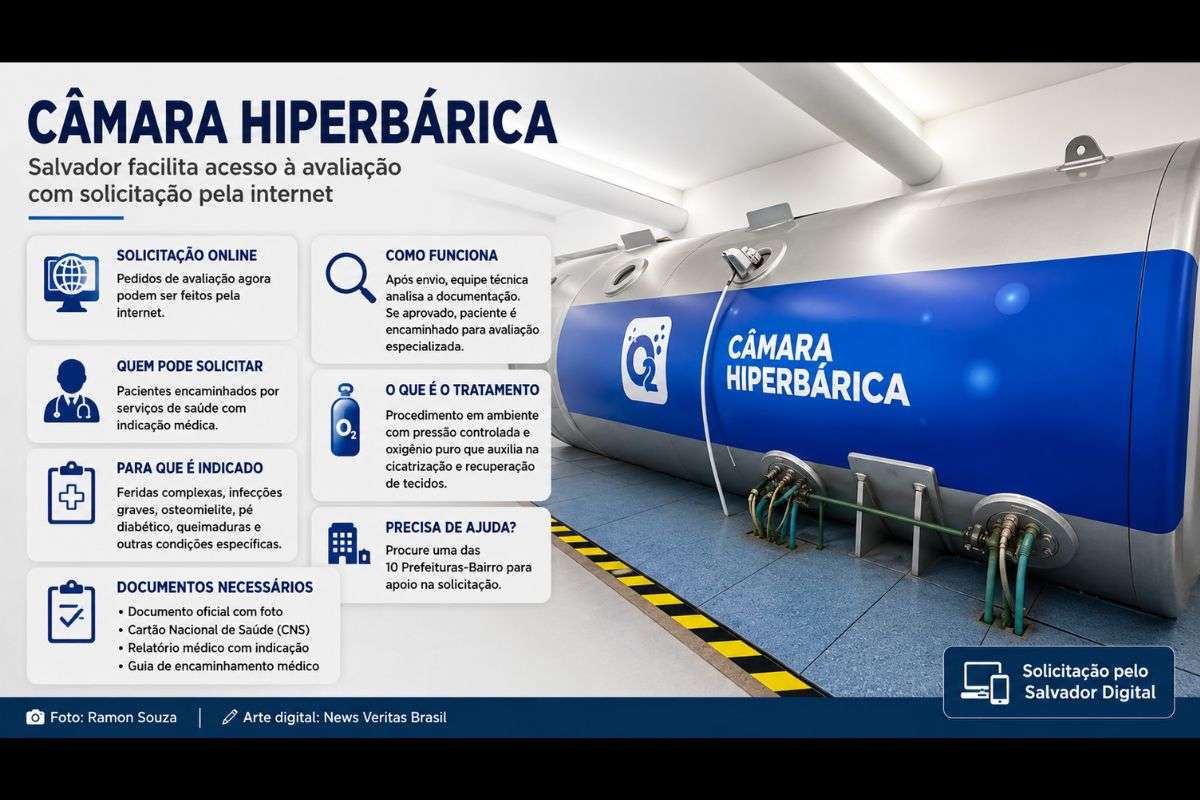Screen dimensions: 1200x800
Task: Click the O2 logo on the chamber
Action: tap(647, 361)
